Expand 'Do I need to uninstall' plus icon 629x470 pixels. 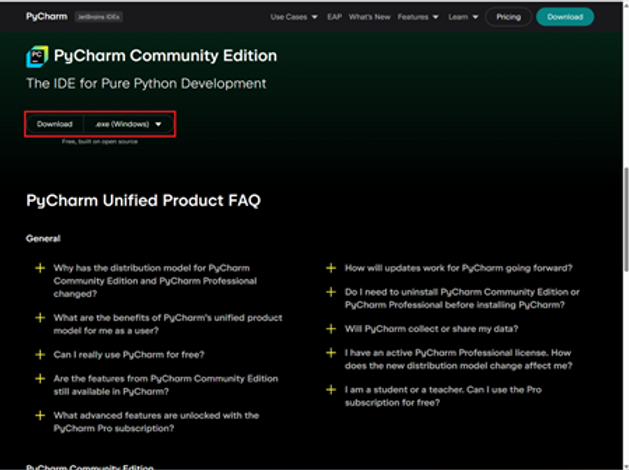[x=331, y=292]
